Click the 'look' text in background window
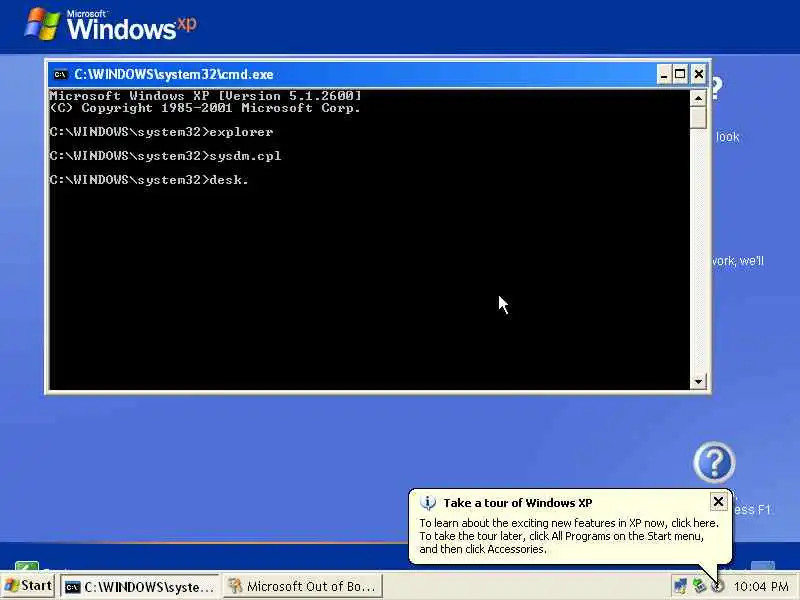 727,137
